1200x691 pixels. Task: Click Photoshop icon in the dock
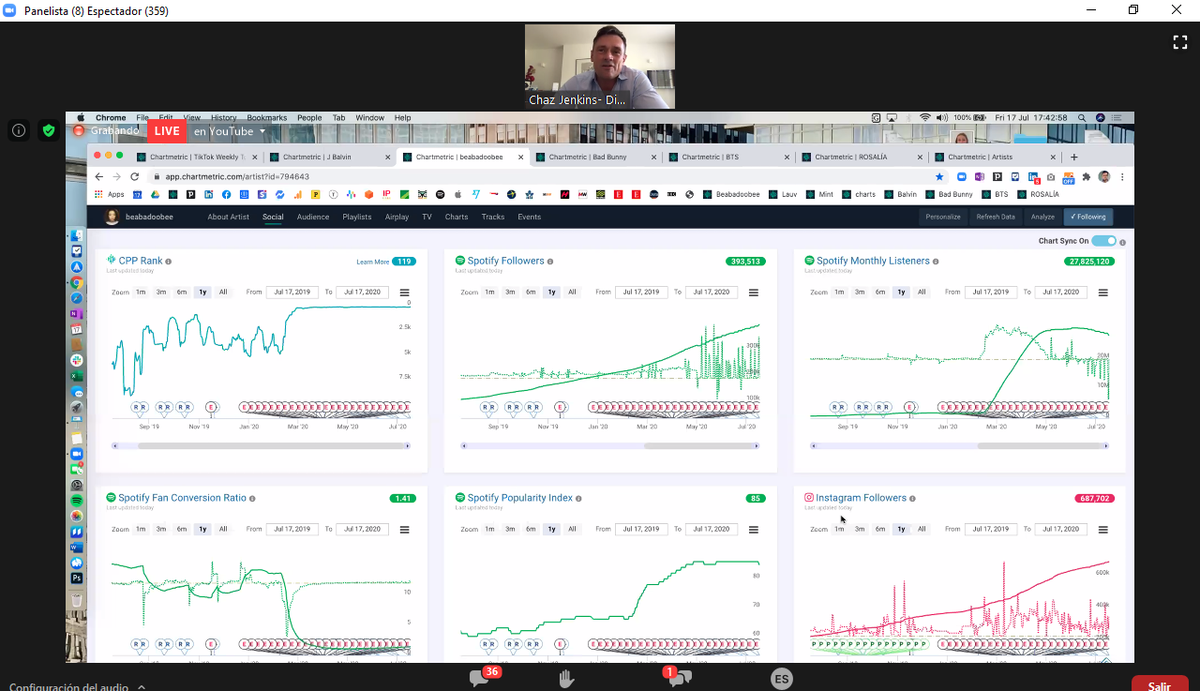pyautogui.click(x=77, y=577)
